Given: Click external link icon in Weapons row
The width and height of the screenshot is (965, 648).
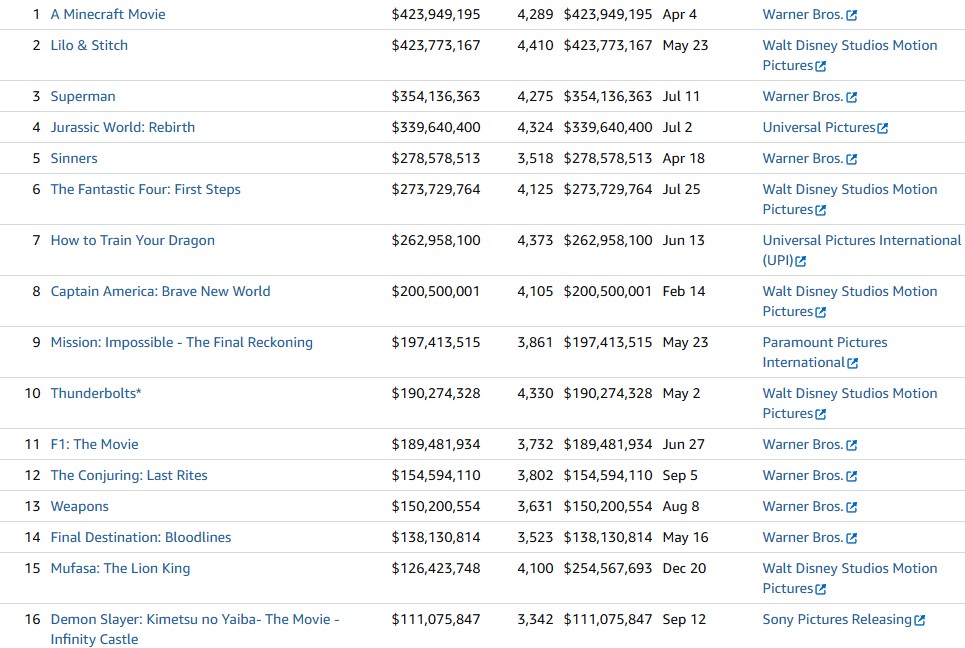Looking at the screenshot, I should click(x=852, y=507).
